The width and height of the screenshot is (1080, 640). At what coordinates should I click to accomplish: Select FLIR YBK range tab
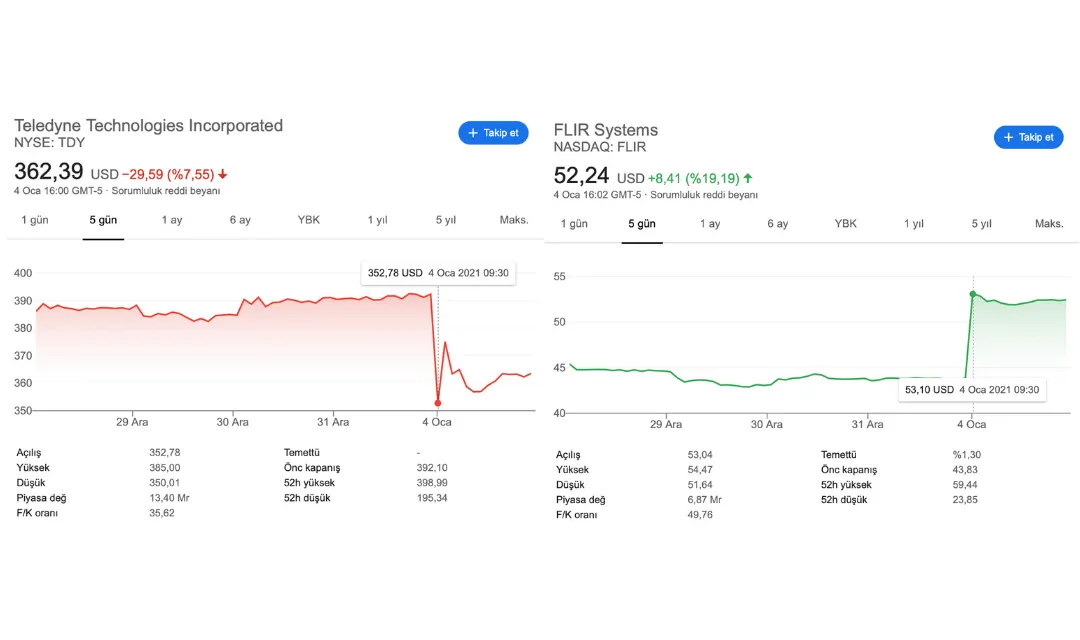[845, 223]
